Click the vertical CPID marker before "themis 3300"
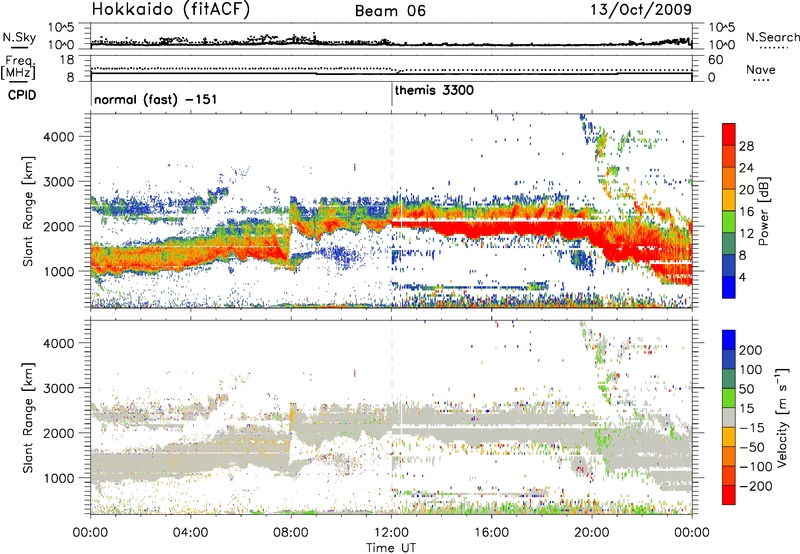Image resolution: width=800 pixels, height=554 pixels. click(391, 94)
